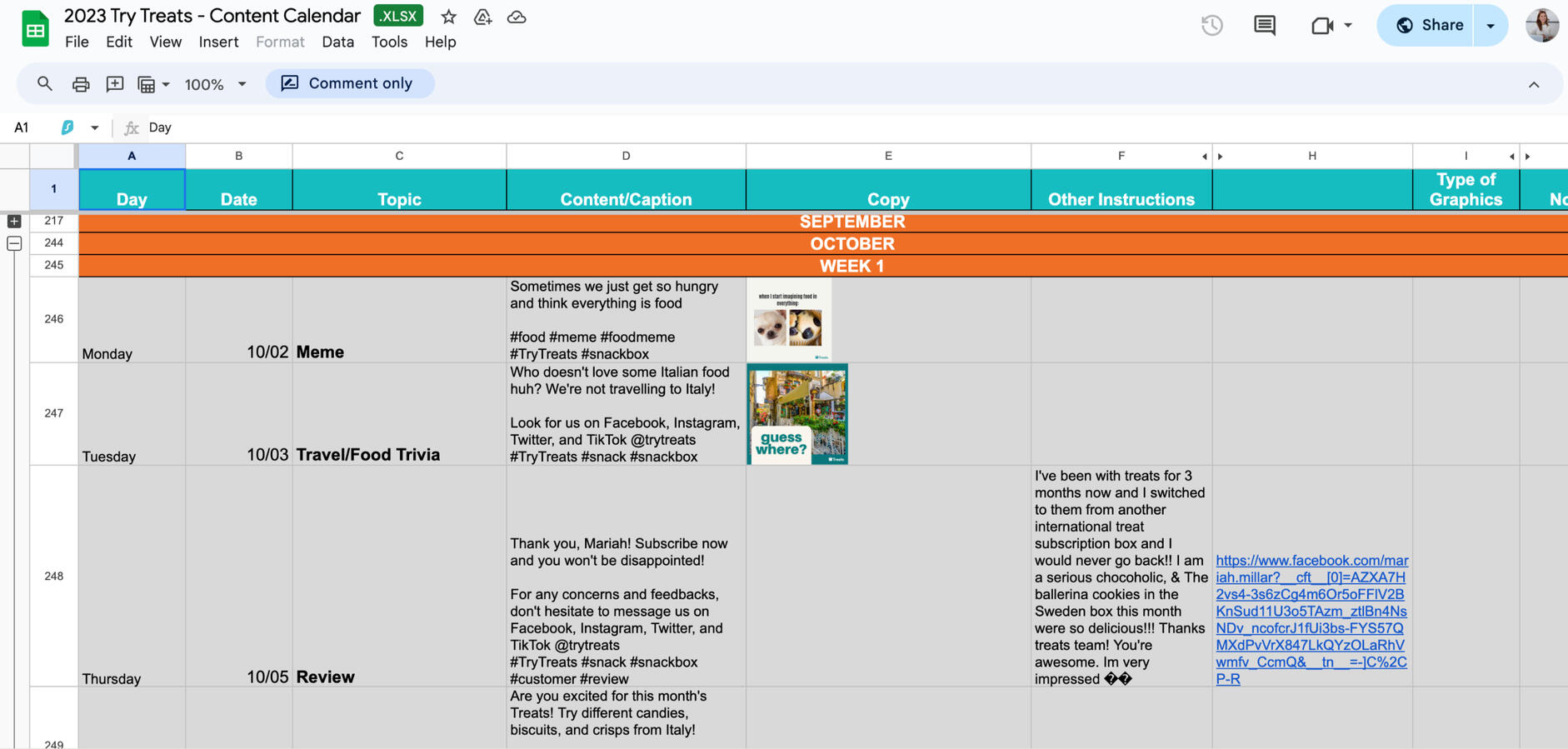1568x749 pixels.
Task: Open the comments panel icon
Action: coord(1264,25)
